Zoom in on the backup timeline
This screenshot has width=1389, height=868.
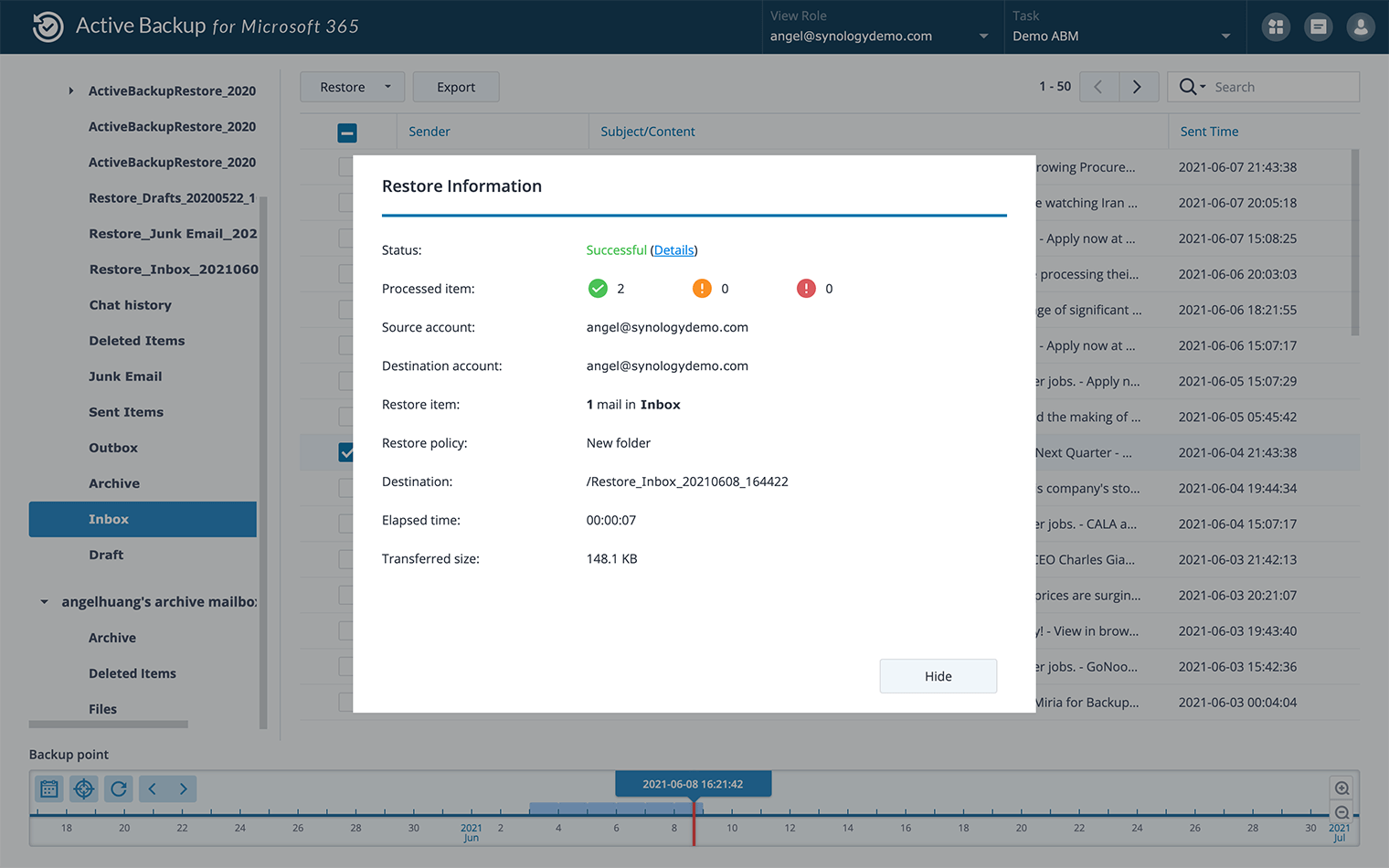tap(1341, 787)
